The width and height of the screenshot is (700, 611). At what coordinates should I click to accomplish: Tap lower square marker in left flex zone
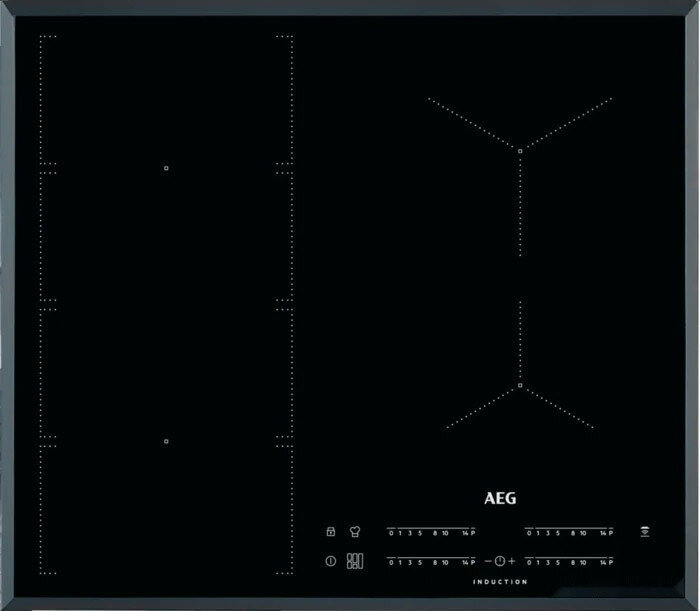click(166, 441)
